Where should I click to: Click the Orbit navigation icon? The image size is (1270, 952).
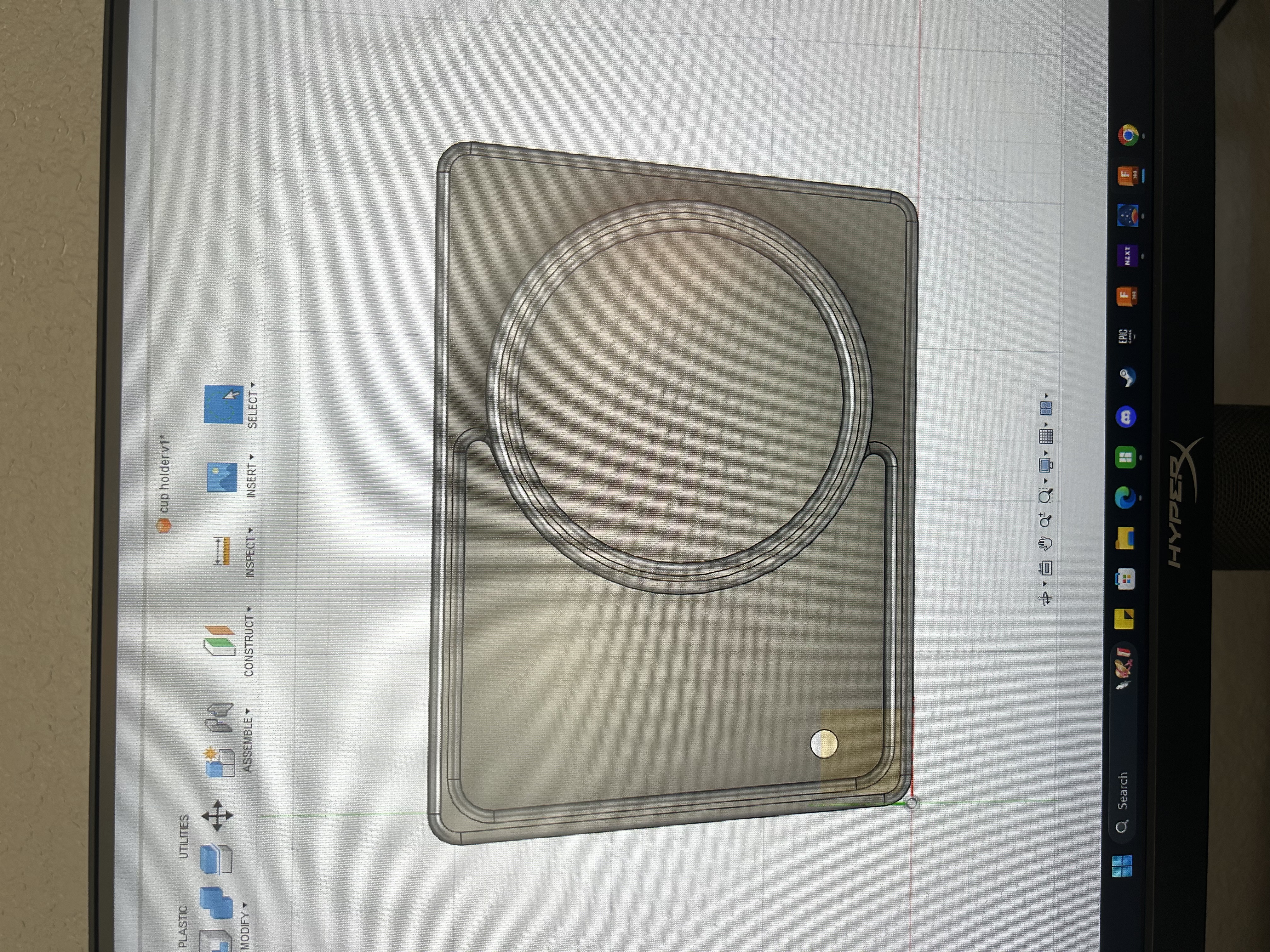pos(1045,599)
